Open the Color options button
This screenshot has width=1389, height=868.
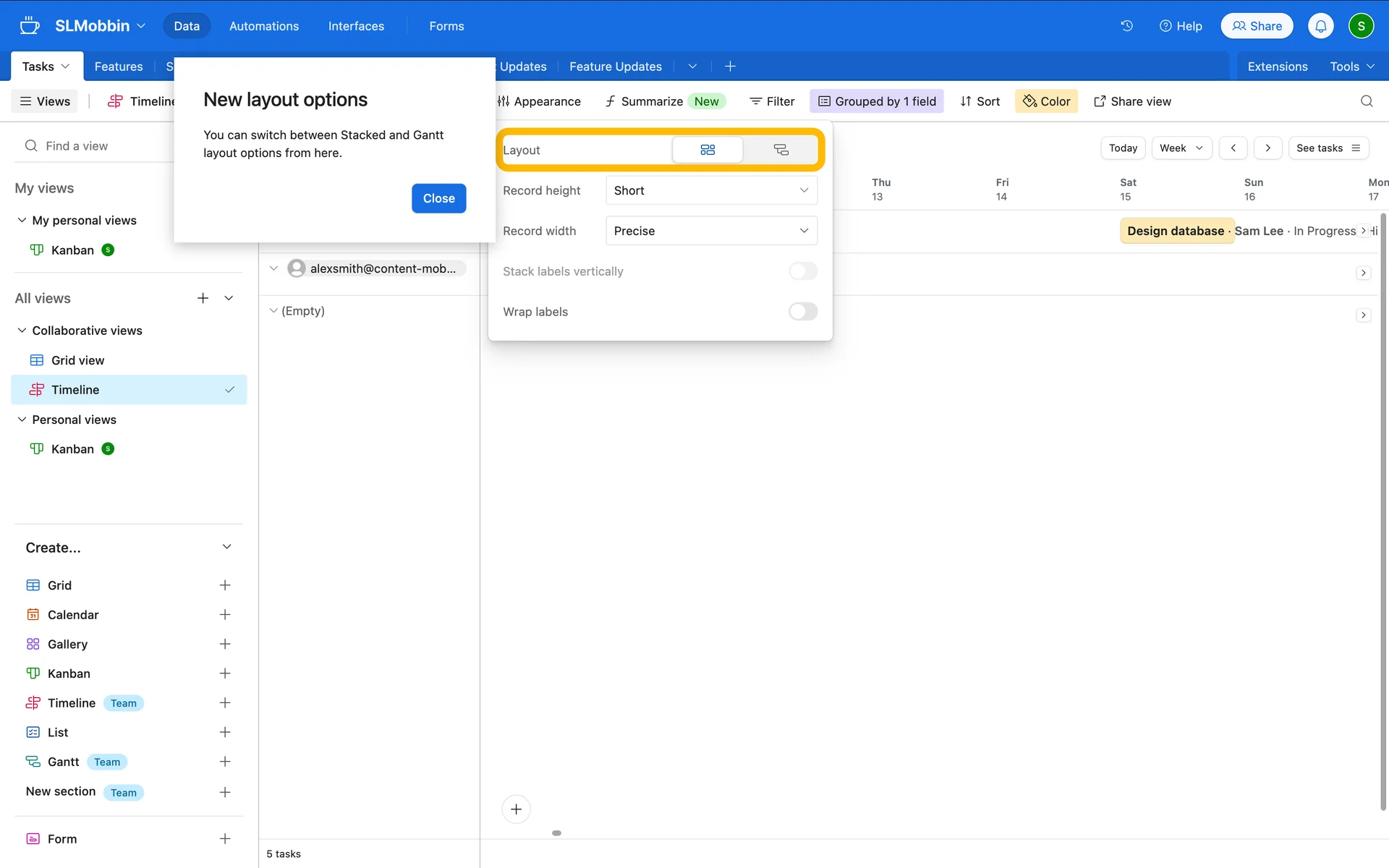pos(1046,101)
